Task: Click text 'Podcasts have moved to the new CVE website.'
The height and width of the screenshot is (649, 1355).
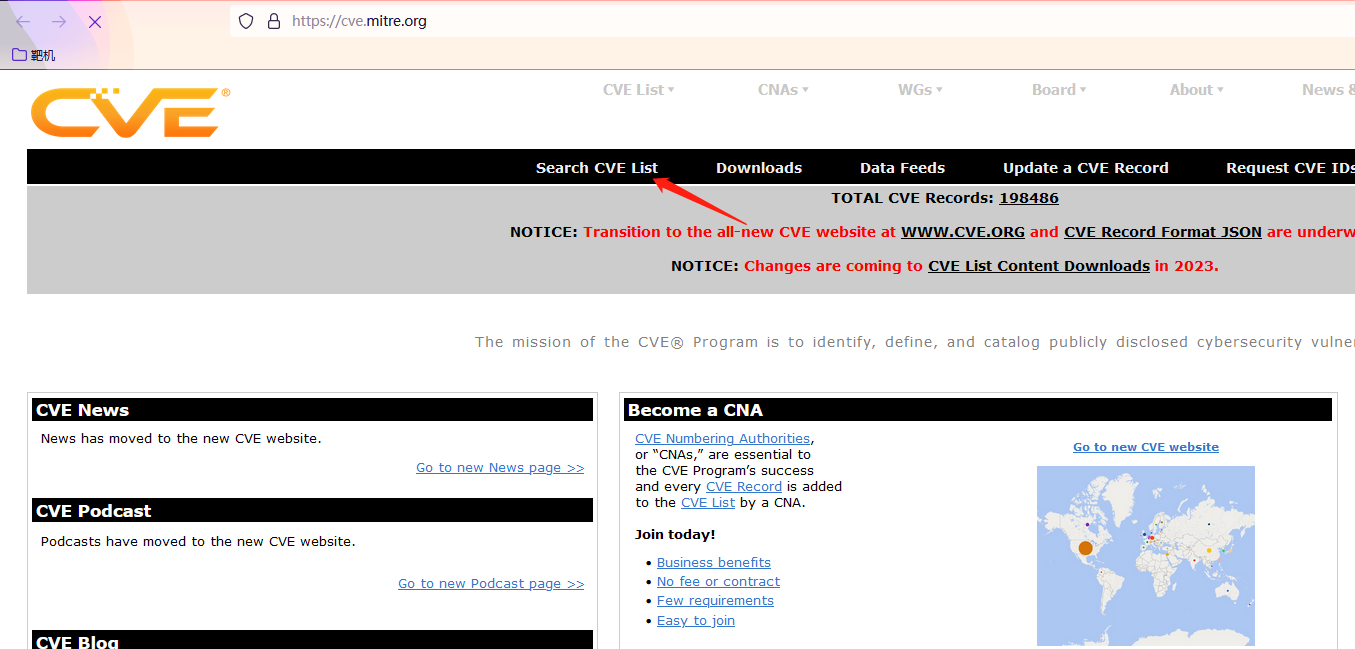Action: [198, 542]
